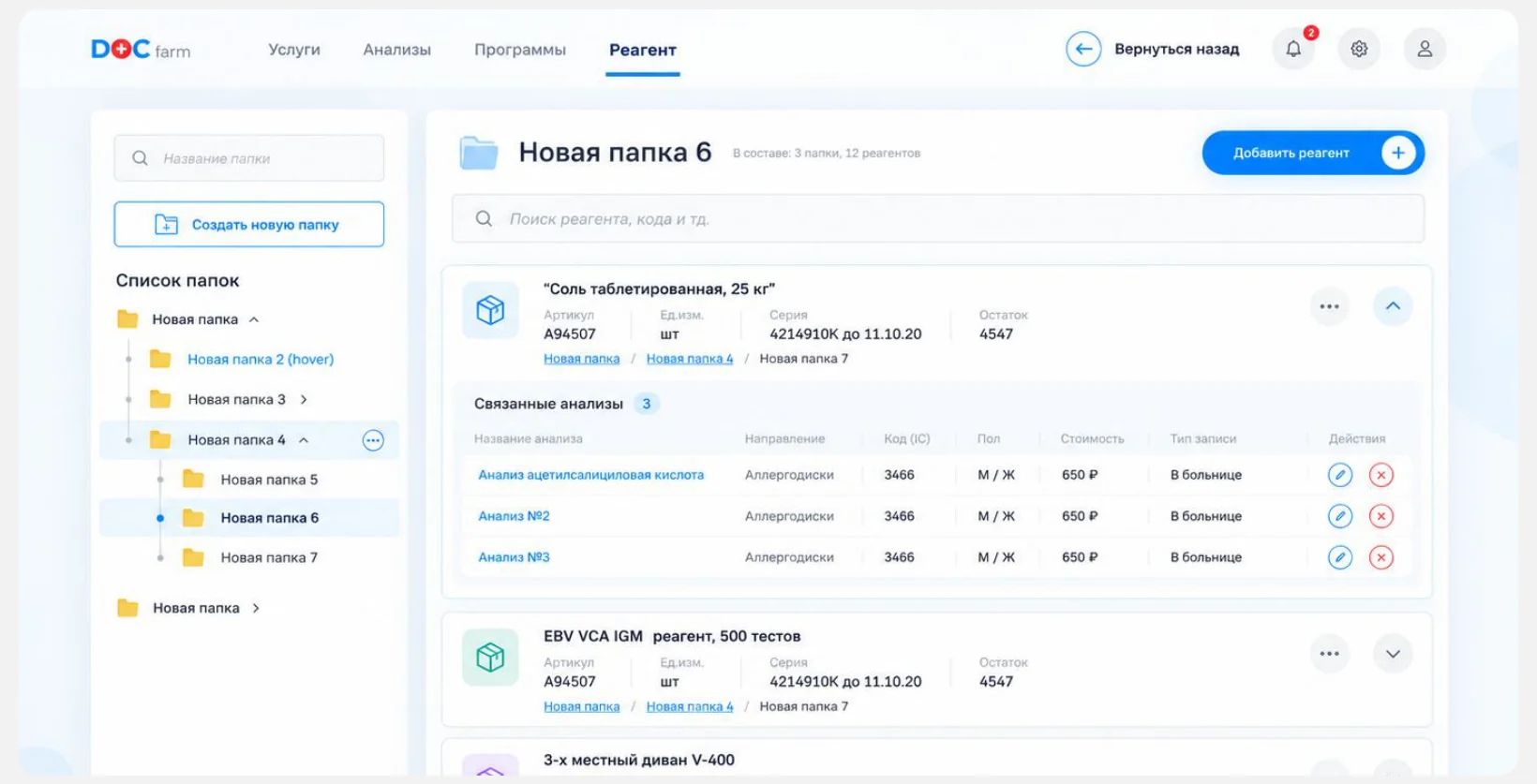Click the DOC farm logo
The image size is (1537, 784).
pos(141,50)
